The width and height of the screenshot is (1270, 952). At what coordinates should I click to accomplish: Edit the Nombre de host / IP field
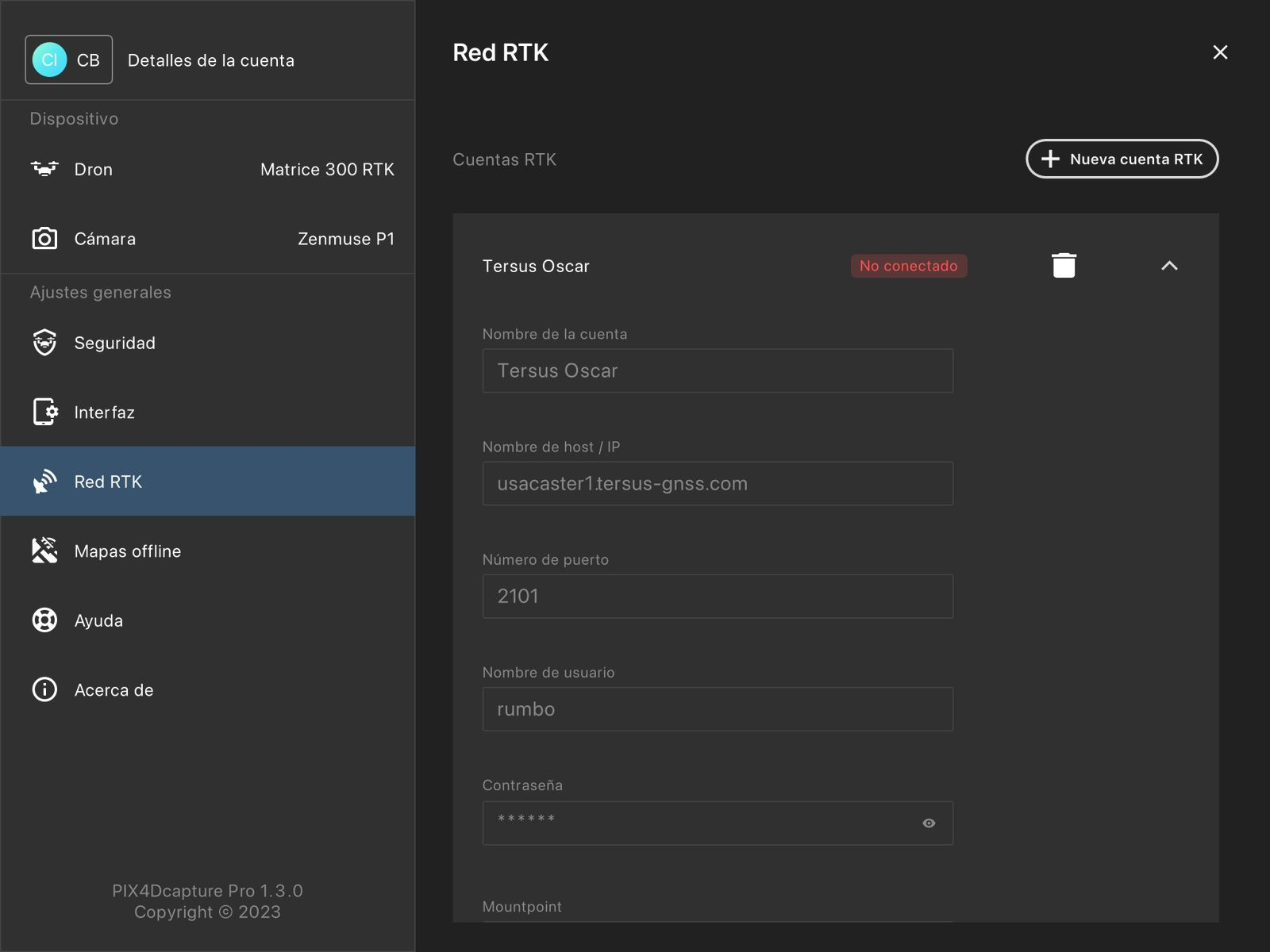click(718, 483)
